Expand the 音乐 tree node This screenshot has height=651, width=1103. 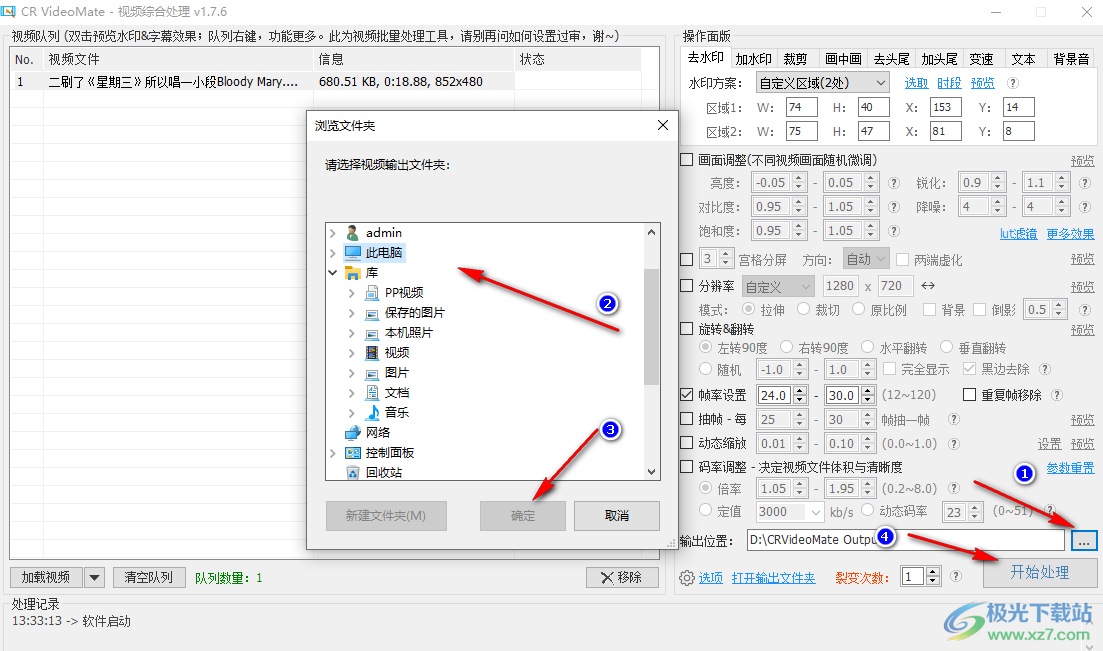352,412
